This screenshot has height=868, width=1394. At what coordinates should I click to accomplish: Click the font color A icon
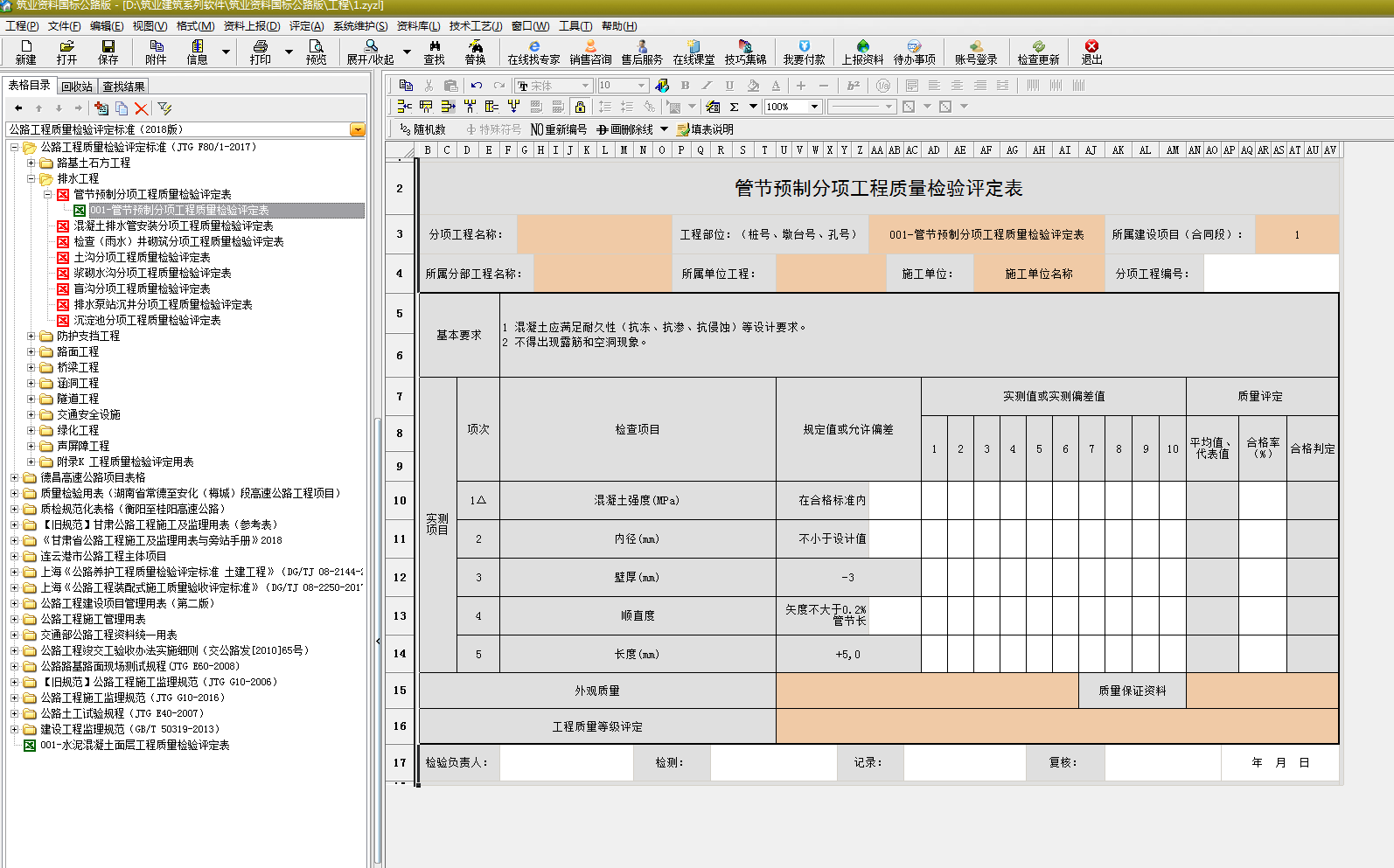(x=776, y=85)
